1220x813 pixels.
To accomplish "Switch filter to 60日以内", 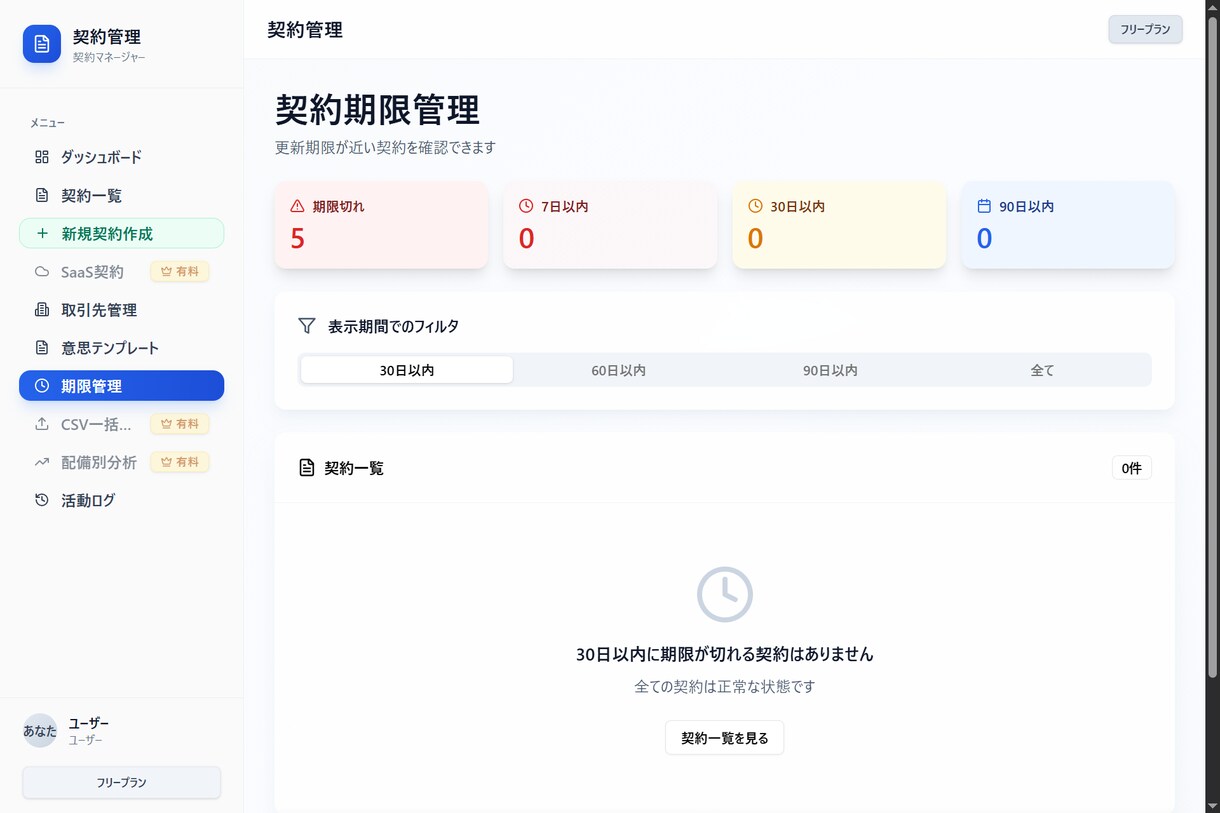I will (x=619, y=370).
